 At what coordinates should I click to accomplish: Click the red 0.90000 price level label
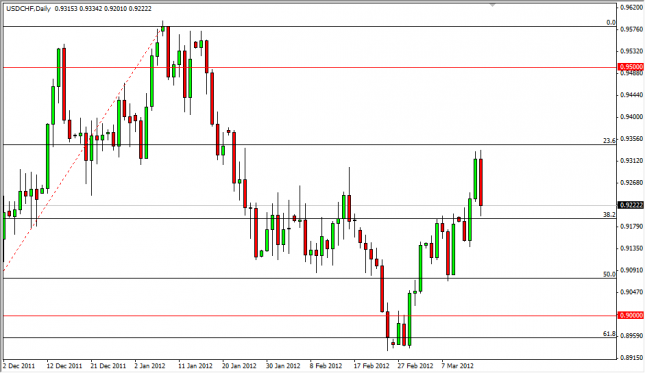coord(631,315)
